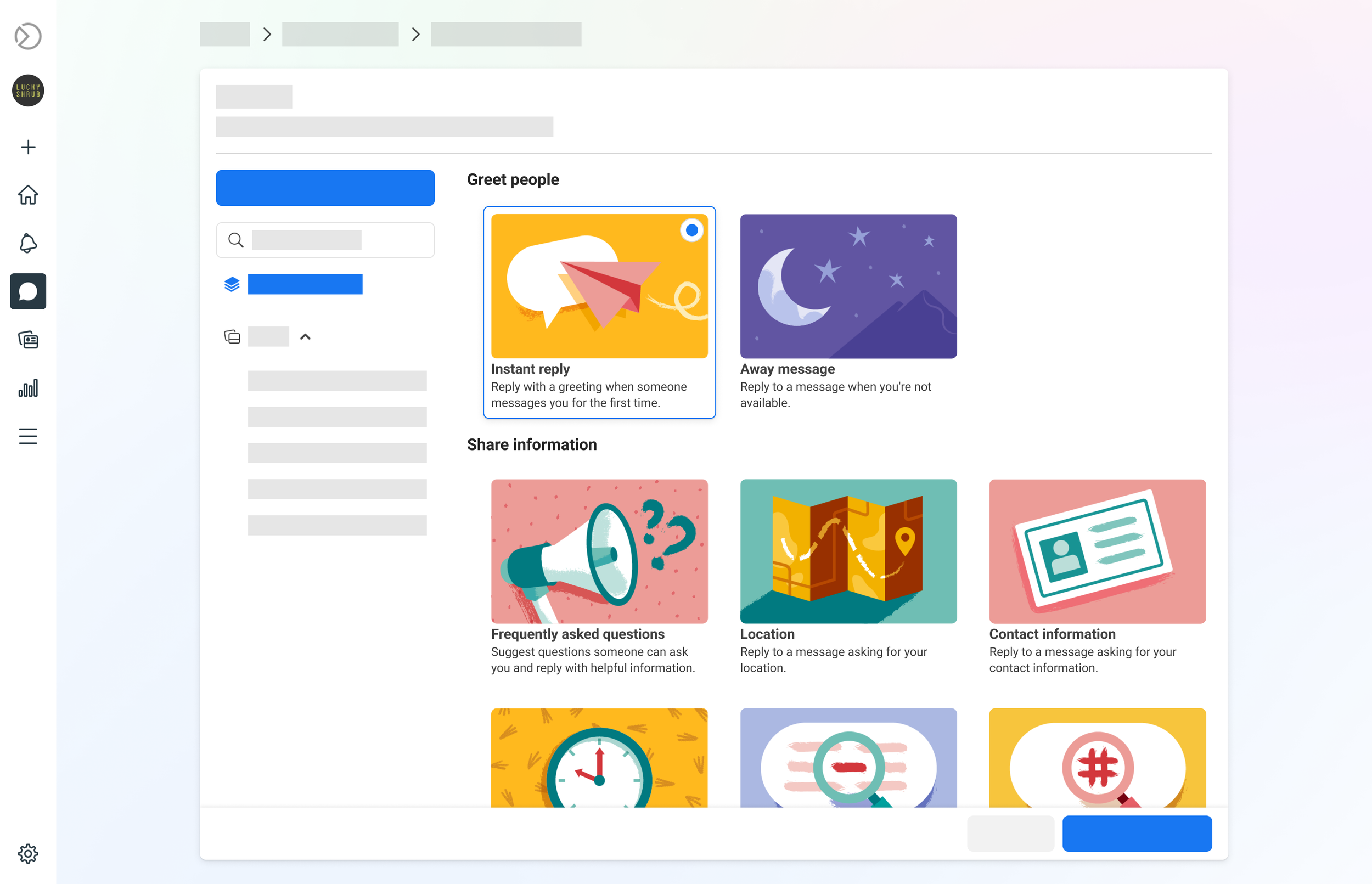Viewport: 1372px width, 884px height.
Task: Open Insights bar chart icon
Action: (x=27, y=388)
